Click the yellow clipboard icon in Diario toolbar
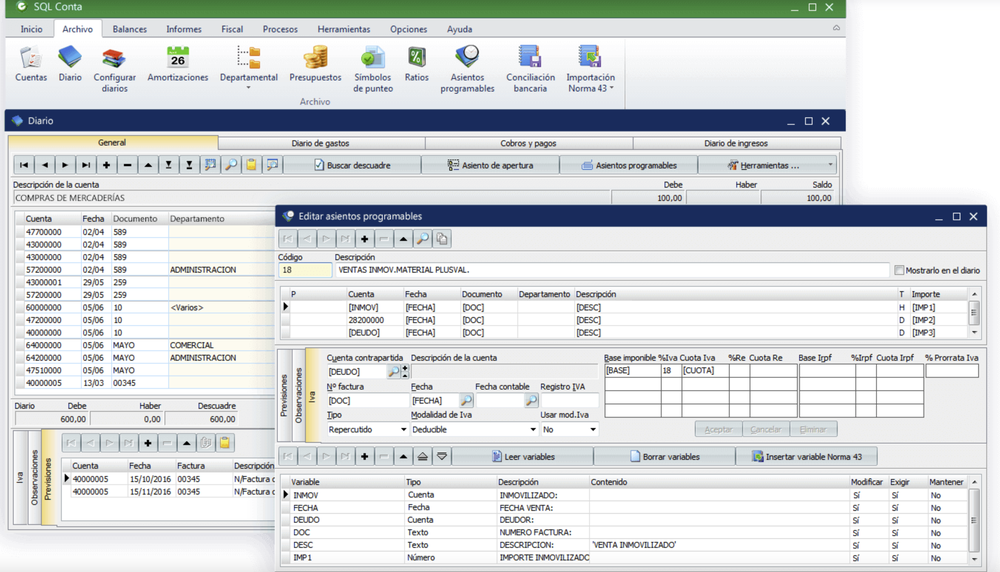 pyautogui.click(x=251, y=165)
